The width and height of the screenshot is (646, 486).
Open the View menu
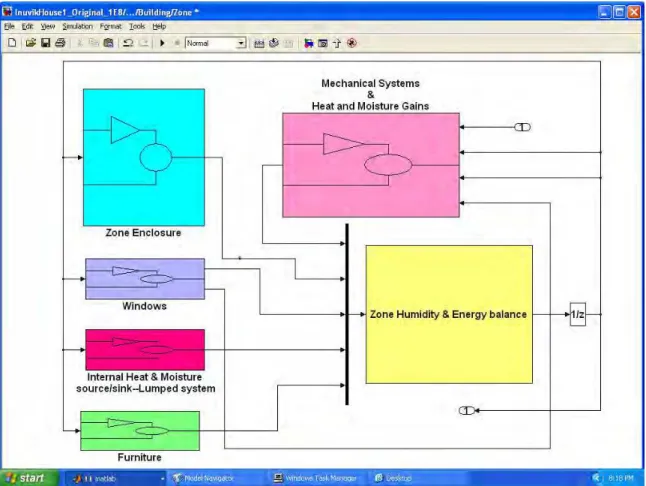[48, 26]
